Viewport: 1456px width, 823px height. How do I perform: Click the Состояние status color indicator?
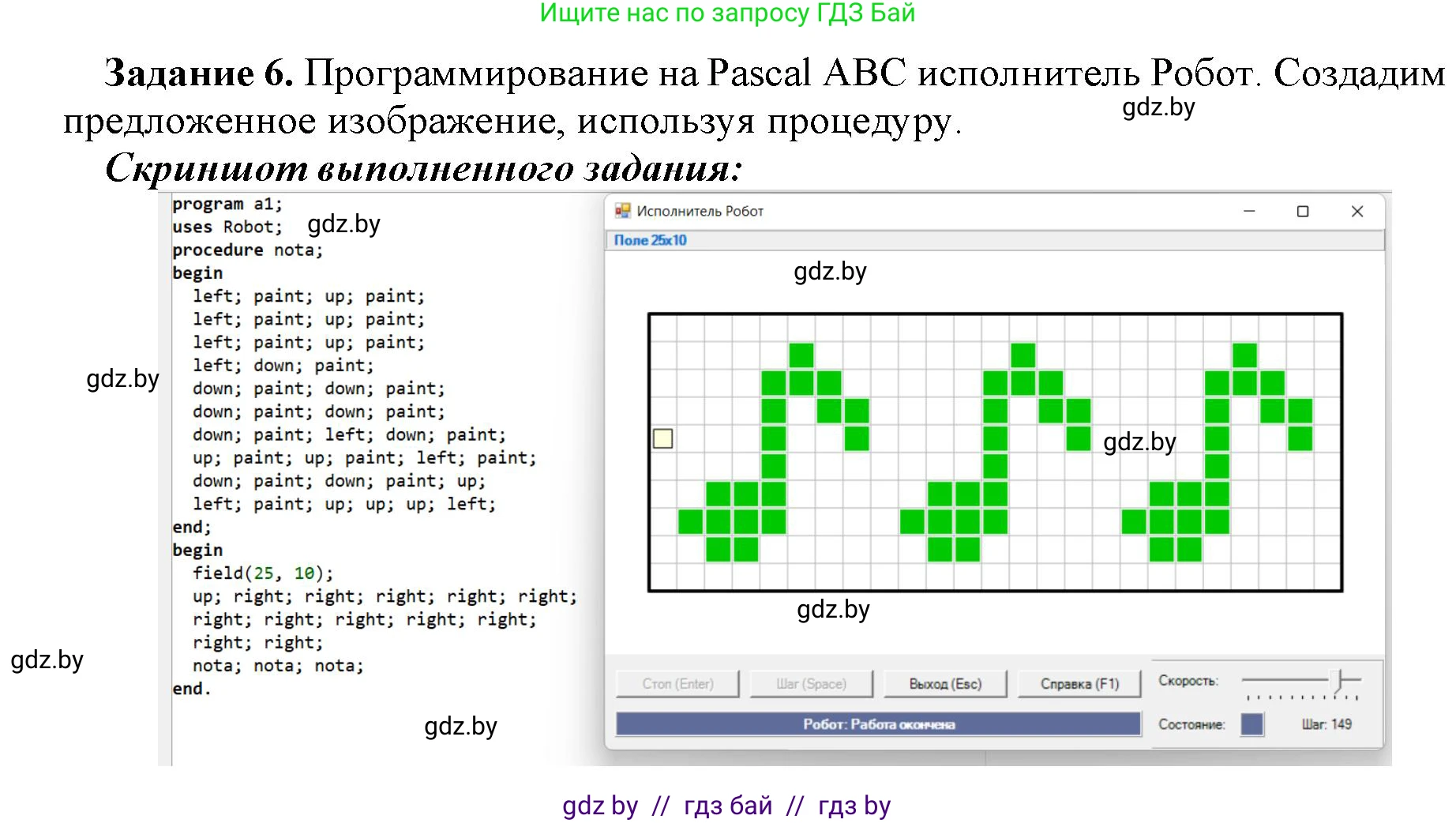point(1251,723)
